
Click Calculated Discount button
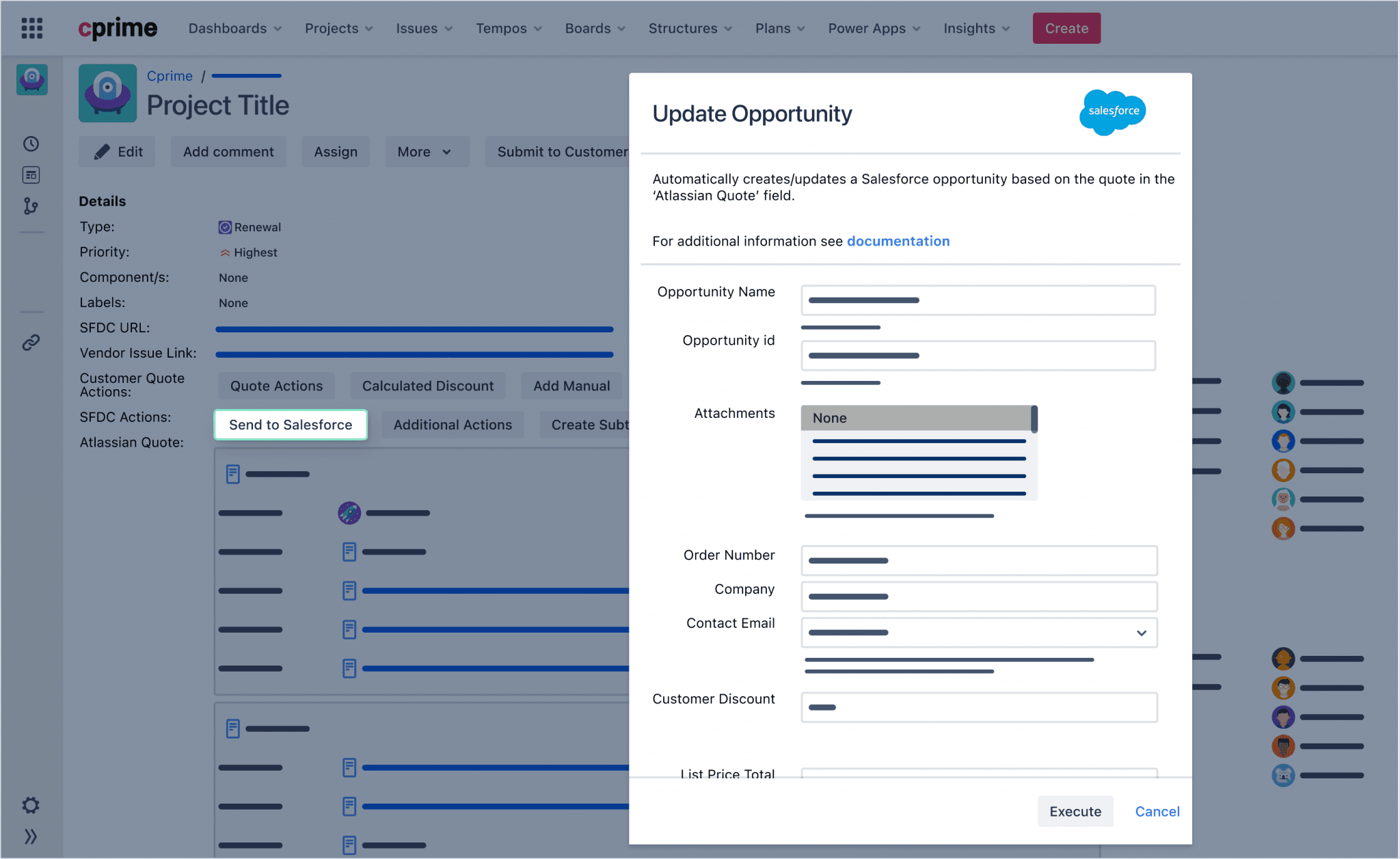click(x=428, y=386)
